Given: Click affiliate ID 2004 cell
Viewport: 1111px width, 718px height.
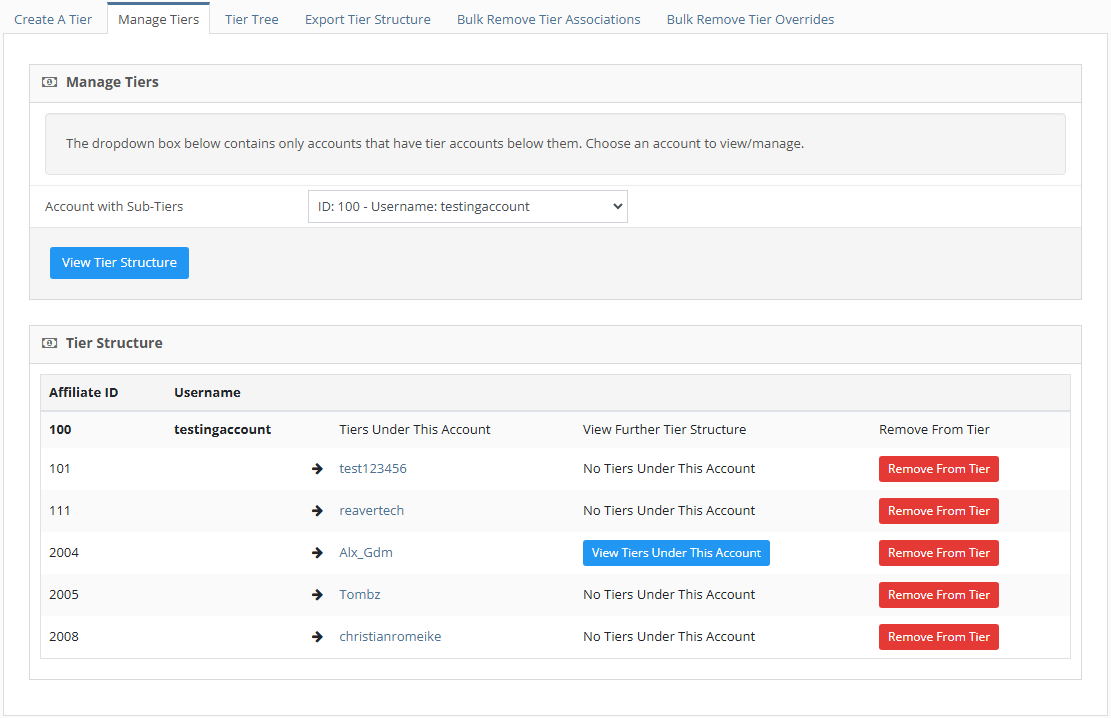Looking at the screenshot, I should tap(64, 553).
